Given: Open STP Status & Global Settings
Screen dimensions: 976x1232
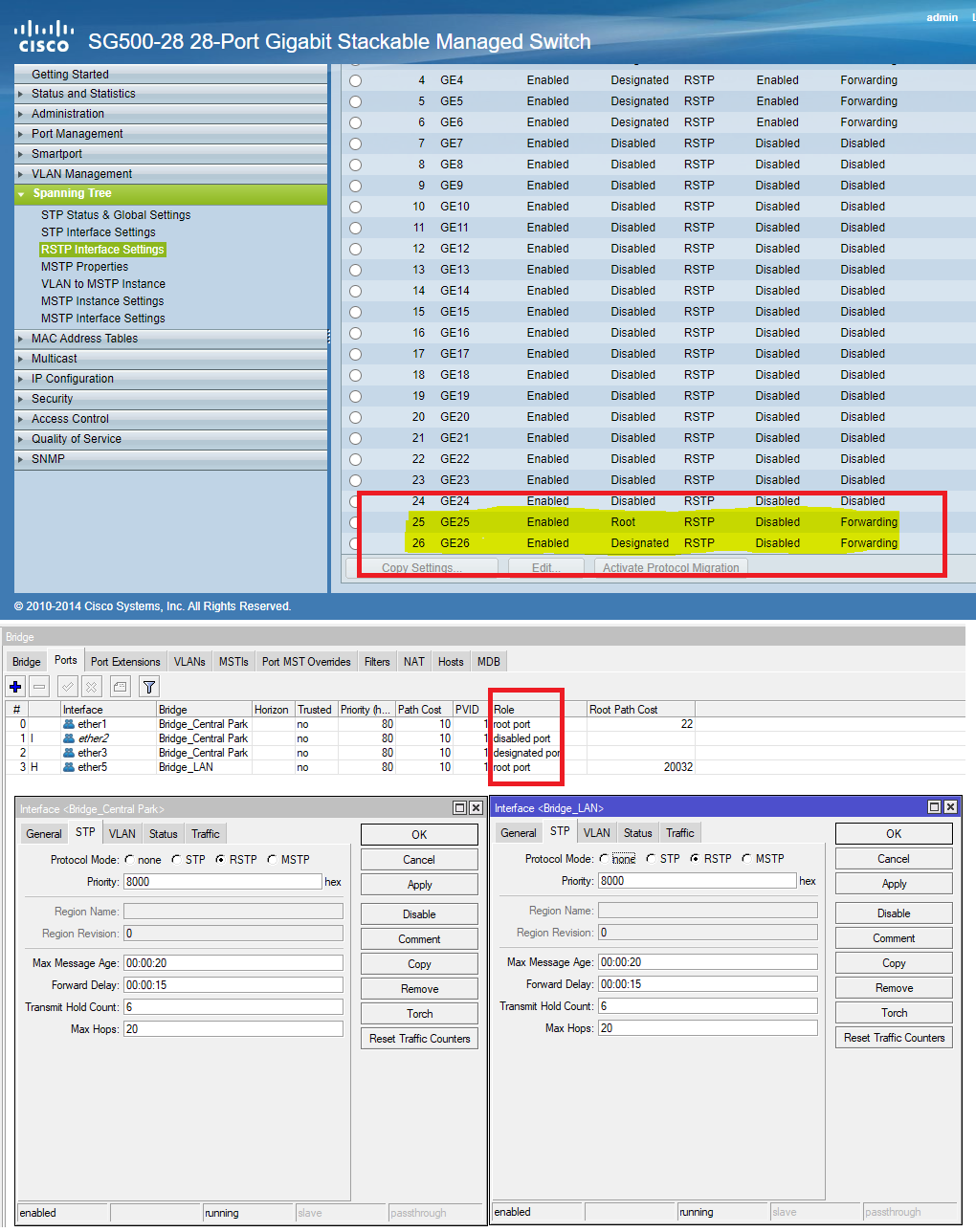Looking at the screenshot, I should [x=116, y=215].
